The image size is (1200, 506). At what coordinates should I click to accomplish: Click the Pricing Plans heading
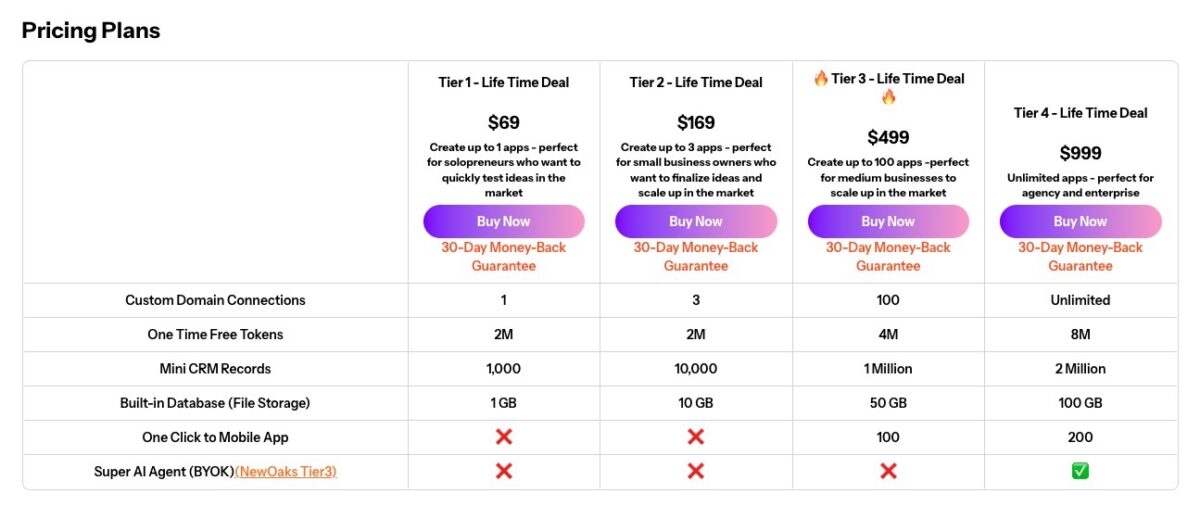coord(91,30)
